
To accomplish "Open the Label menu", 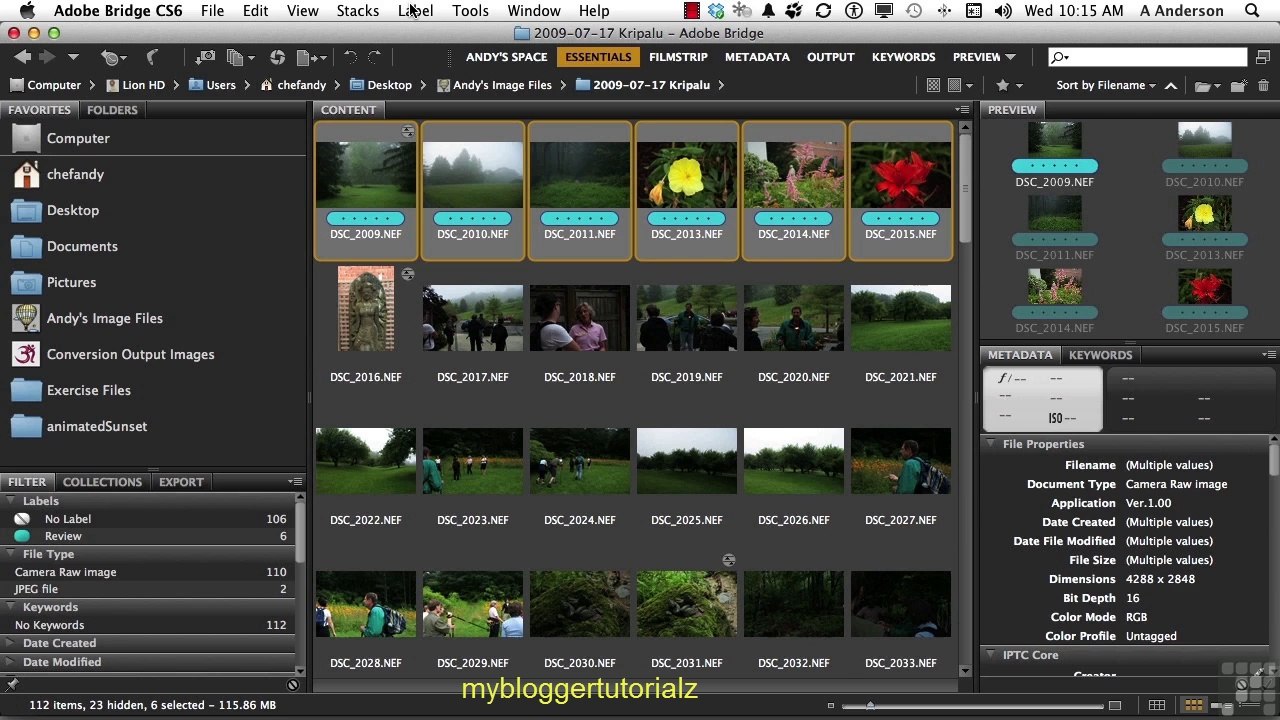I will pos(415,11).
